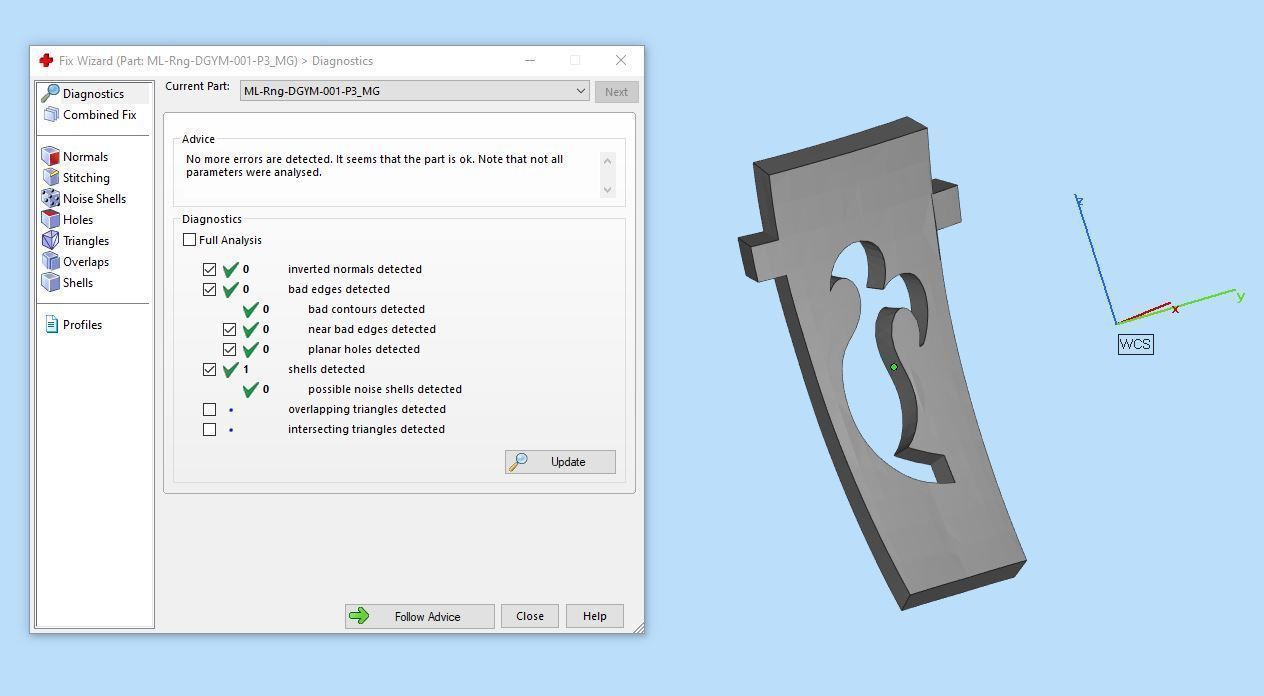This screenshot has height=696, width=1264.
Task: Uncheck the planar holes detected checkbox
Action: (x=229, y=349)
